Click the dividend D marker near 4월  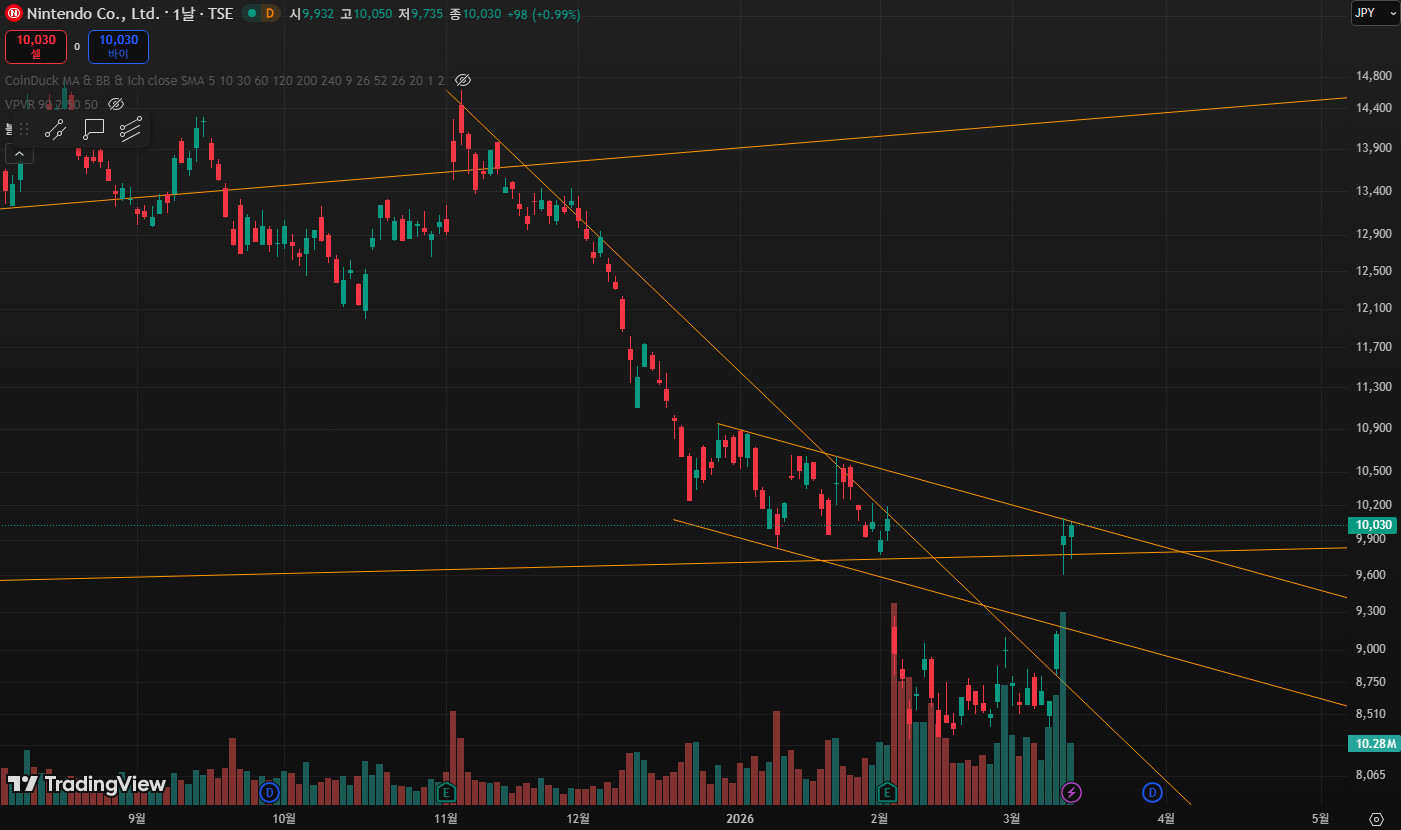[1152, 793]
